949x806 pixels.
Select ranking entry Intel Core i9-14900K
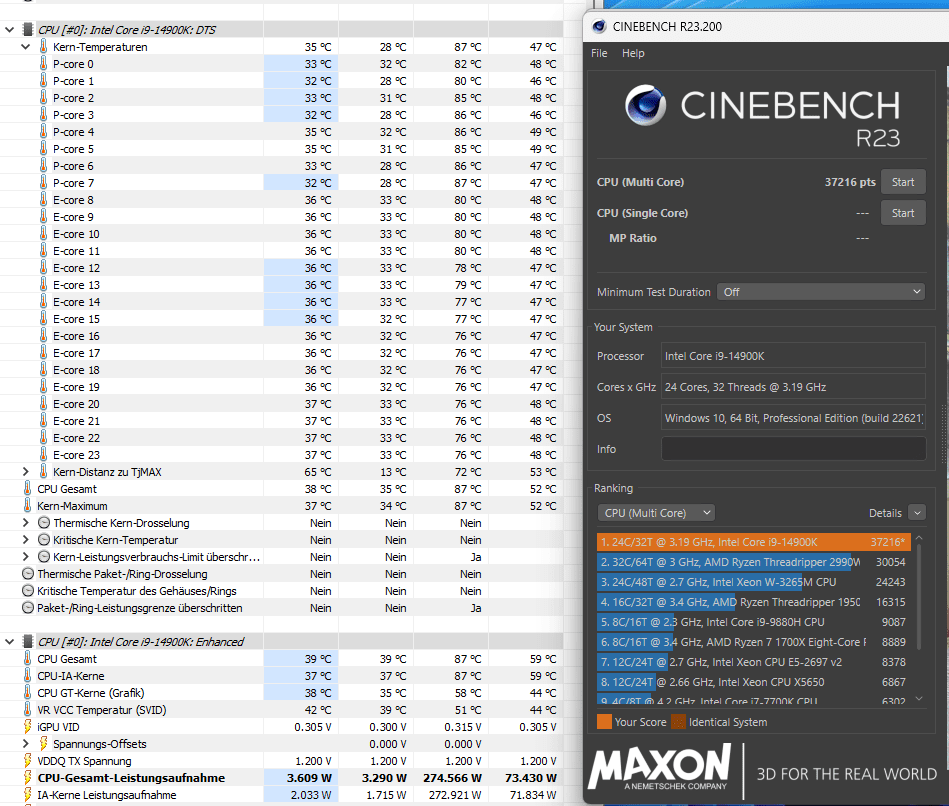[x=754, y=542]
